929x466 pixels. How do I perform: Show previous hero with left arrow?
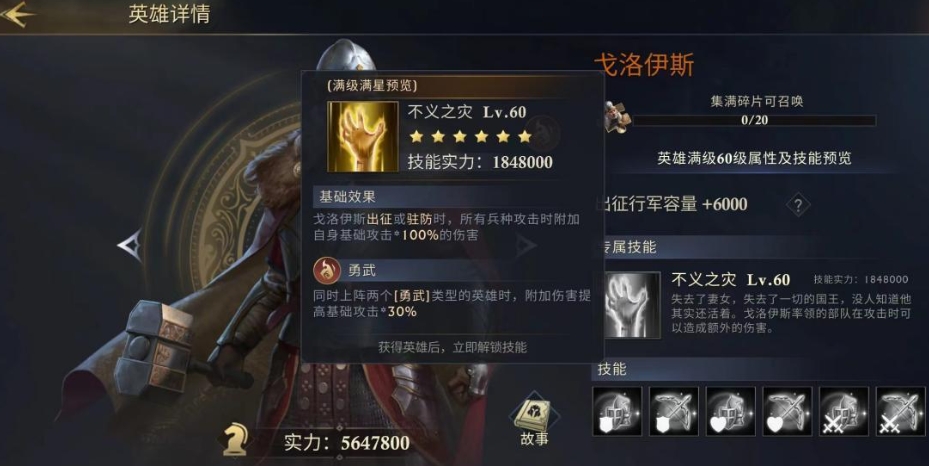pos(130,245)
